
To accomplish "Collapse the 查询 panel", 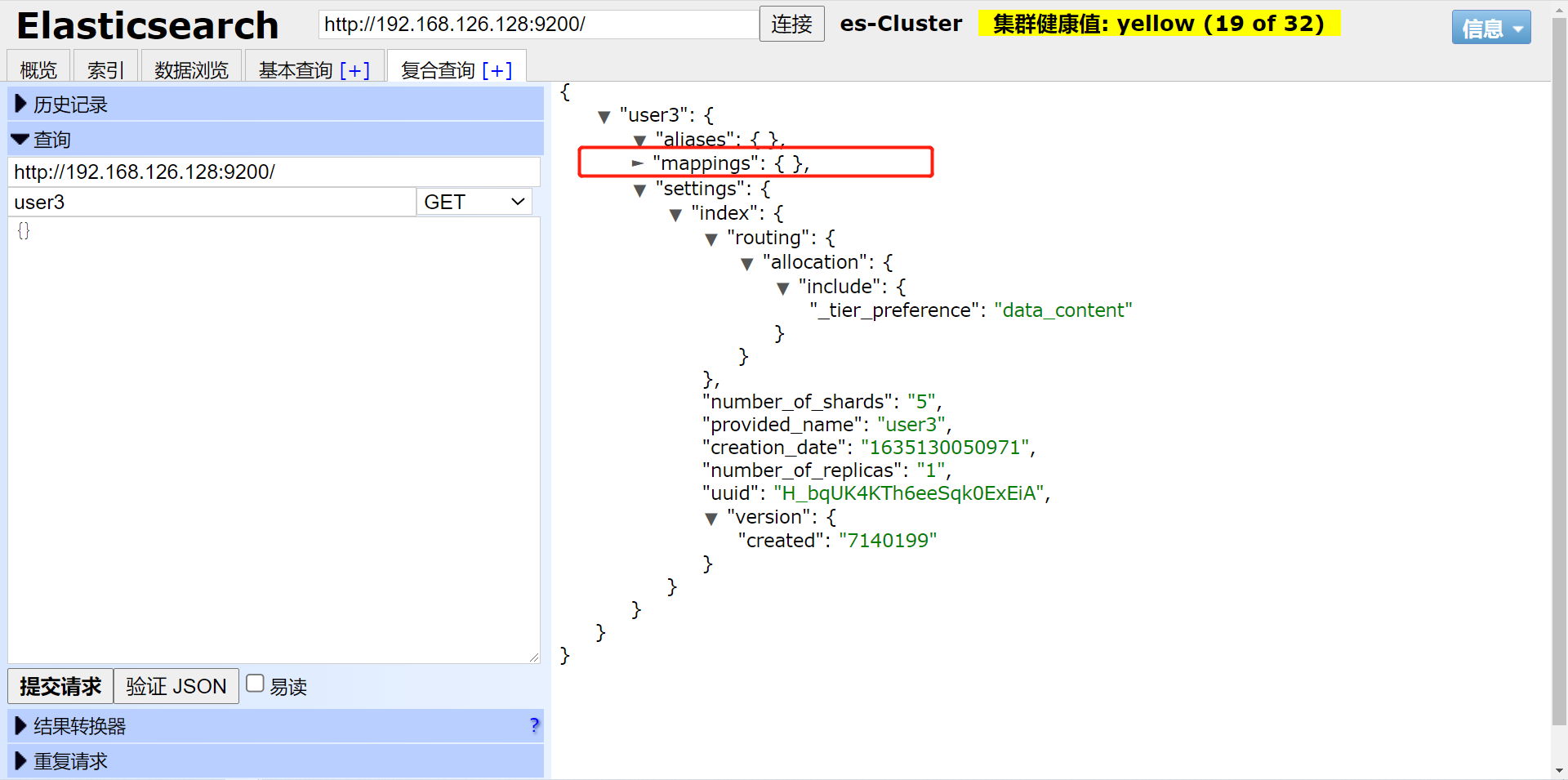I will tap(20, 139).
